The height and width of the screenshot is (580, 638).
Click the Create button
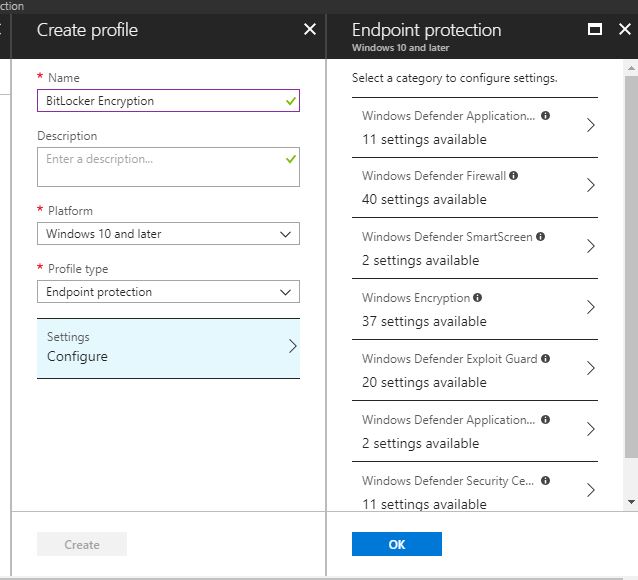click(x=82, y=544)
